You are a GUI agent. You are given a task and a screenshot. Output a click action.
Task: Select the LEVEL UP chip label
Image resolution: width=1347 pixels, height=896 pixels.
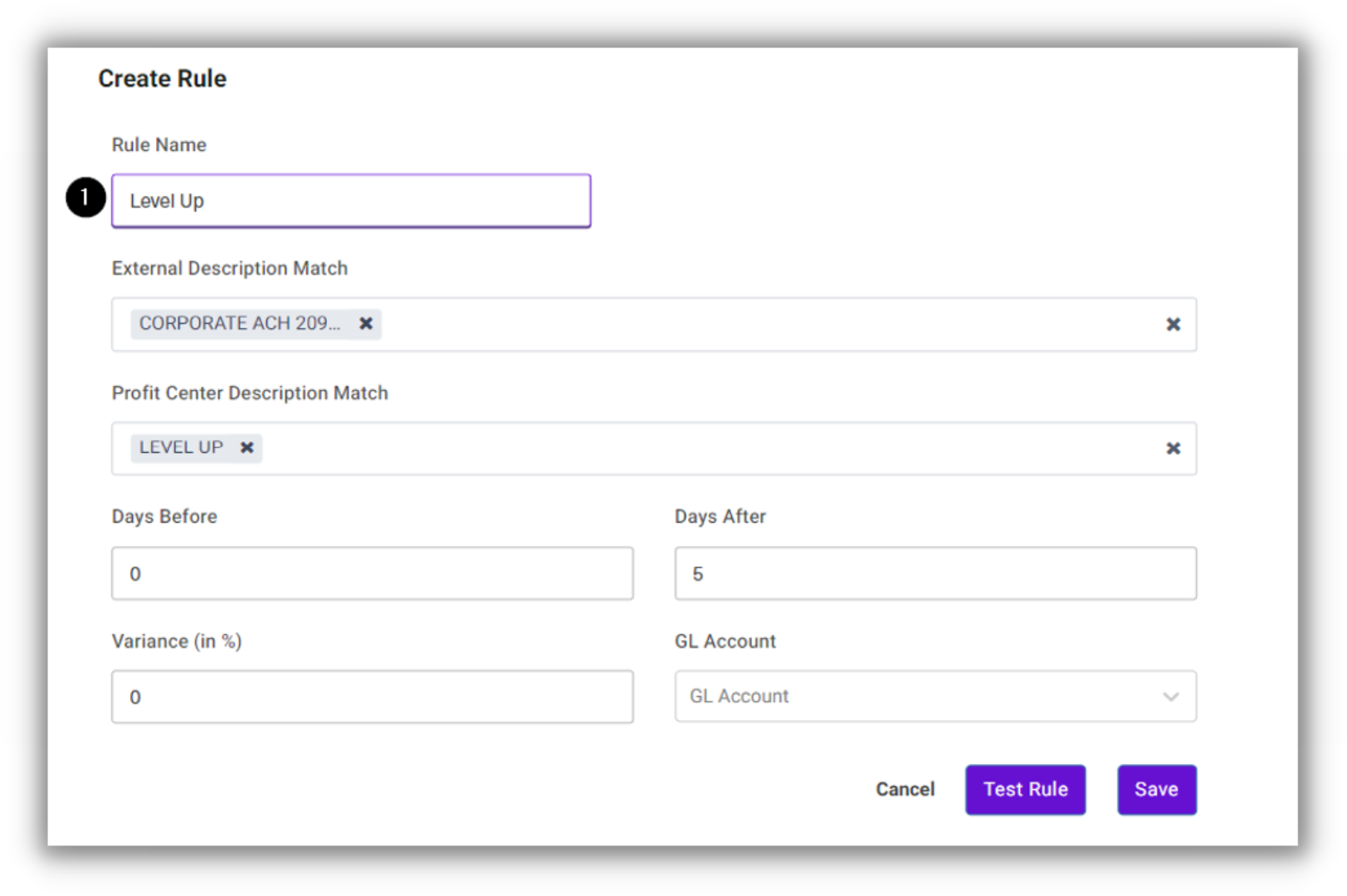tap(181, 448)
